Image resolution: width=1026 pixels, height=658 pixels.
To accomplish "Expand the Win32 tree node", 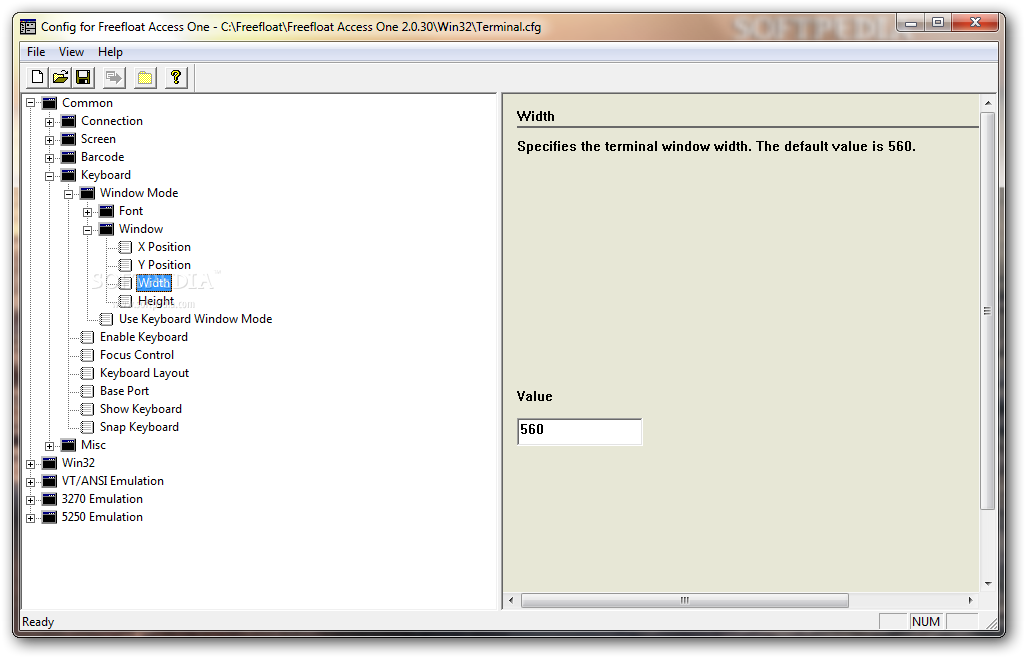I will tap(30, 464).
